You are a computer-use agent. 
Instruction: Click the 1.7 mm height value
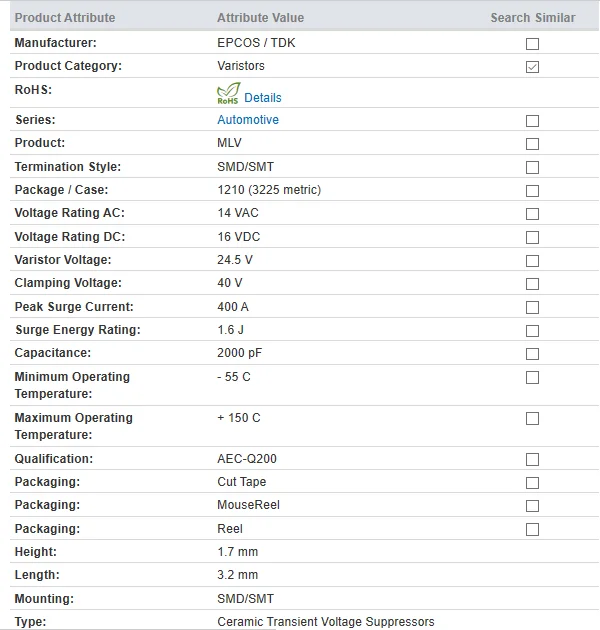tap(238, 552)
